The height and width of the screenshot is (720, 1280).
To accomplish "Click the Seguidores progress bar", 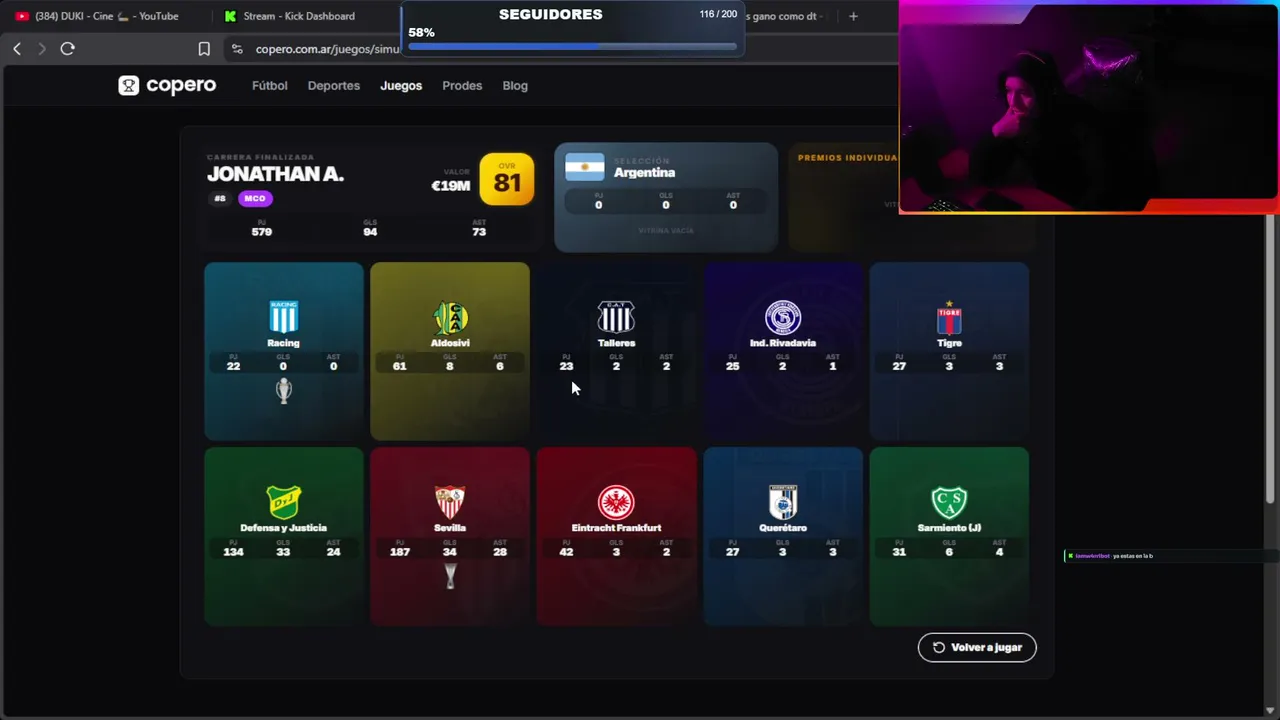I will click(x=572, y=46).
